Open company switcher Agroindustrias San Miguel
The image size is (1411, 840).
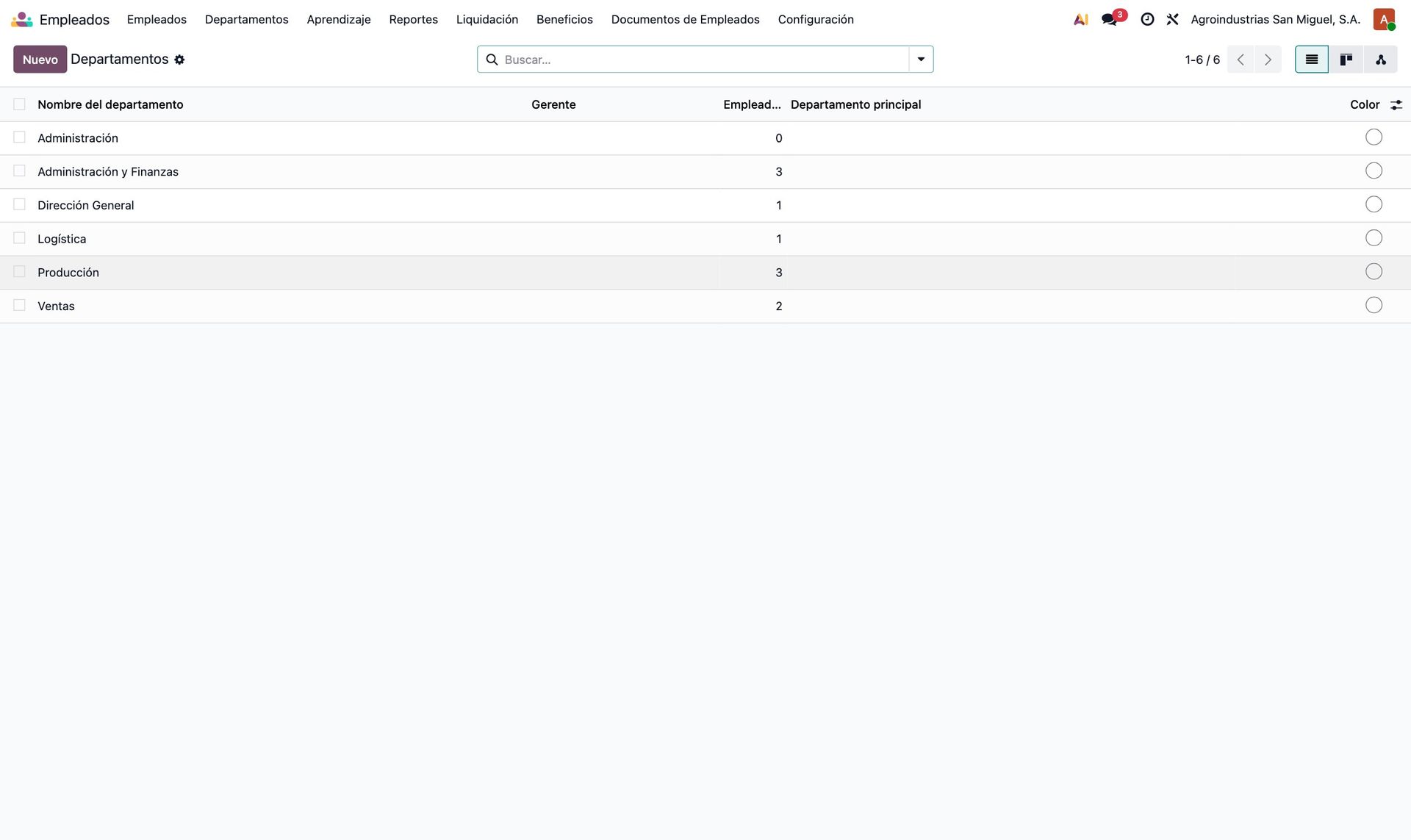point(1275,19)
